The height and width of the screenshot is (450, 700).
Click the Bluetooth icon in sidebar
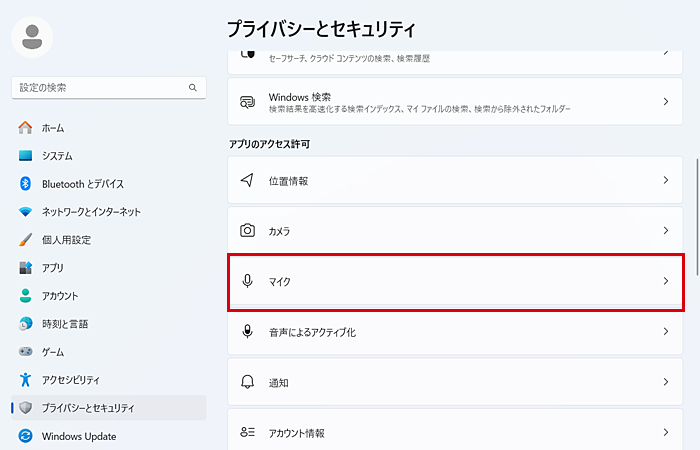coord(25,183)
